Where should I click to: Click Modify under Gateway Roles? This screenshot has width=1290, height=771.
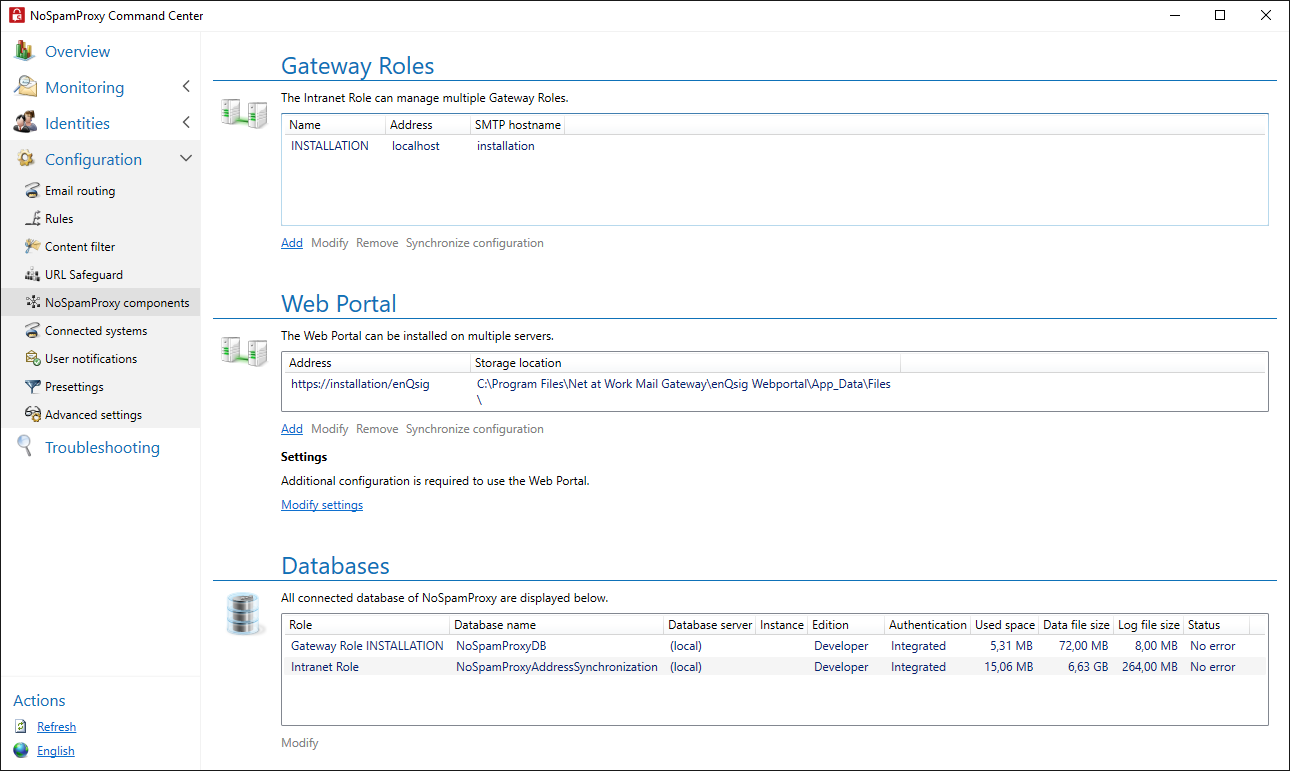pos(330,243)
